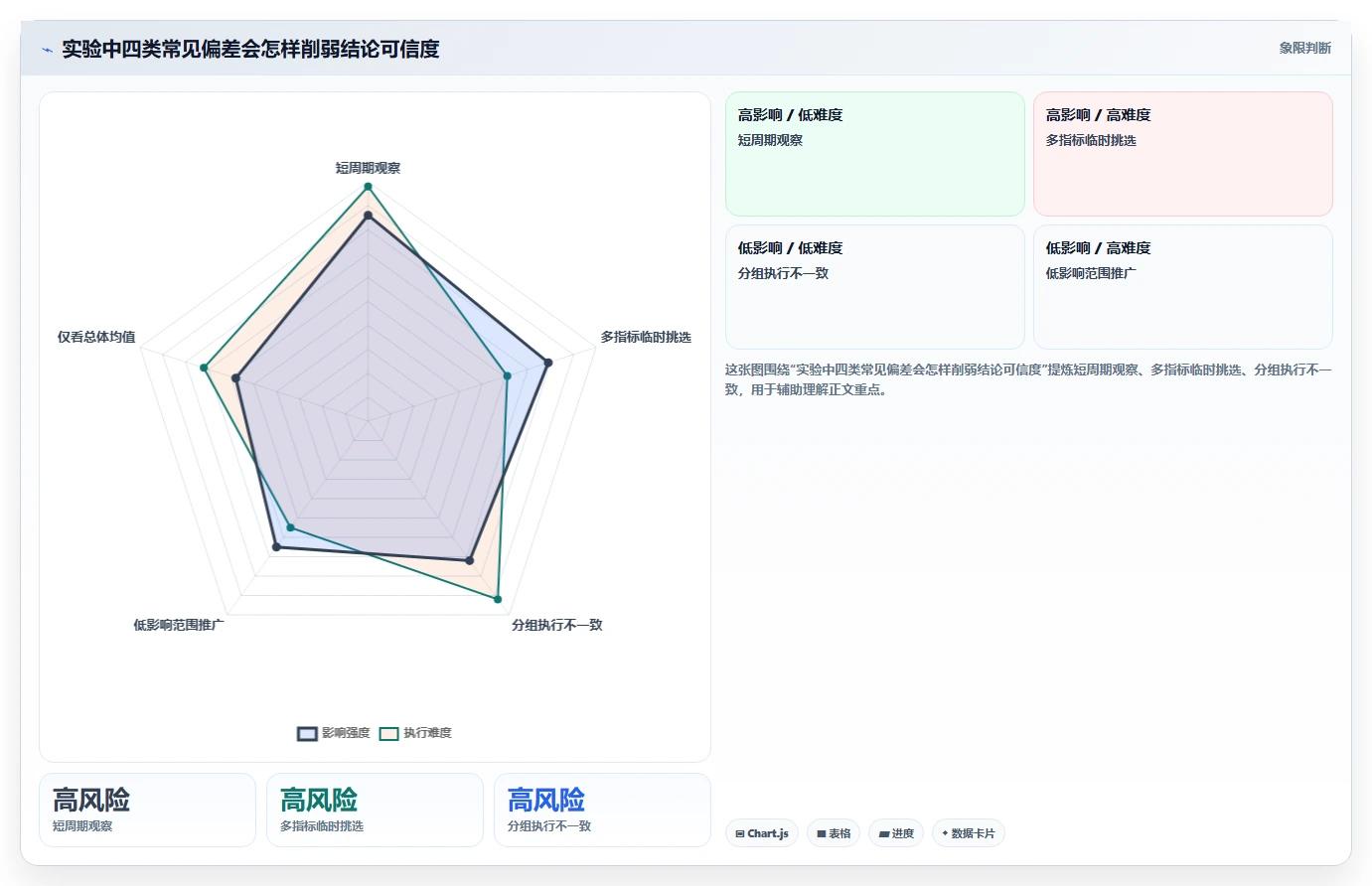Viewport: 1372px width, 886px height.
Task: Click 分组执行不一致 text in 低影响 / 低难度 card
Action: (783, 273)
